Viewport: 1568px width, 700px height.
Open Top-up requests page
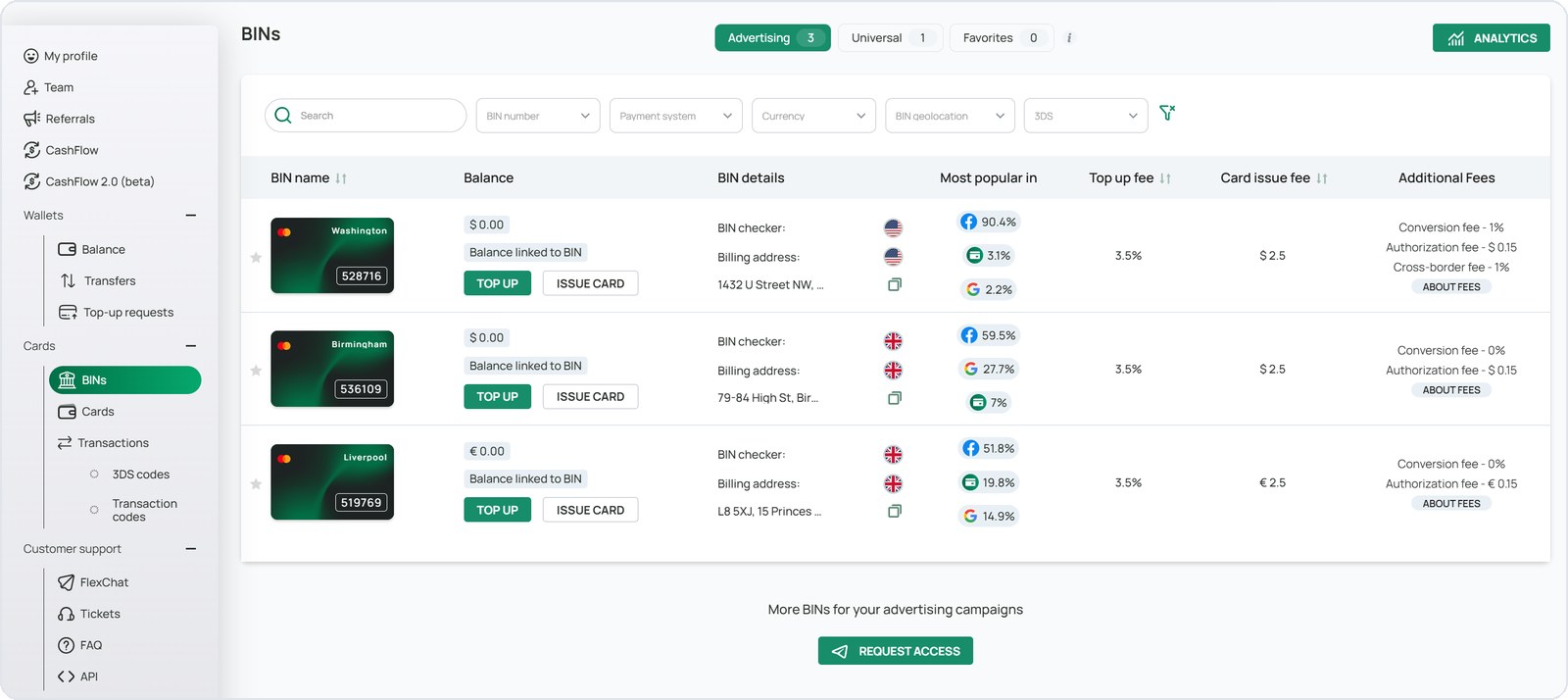point(117,312)
